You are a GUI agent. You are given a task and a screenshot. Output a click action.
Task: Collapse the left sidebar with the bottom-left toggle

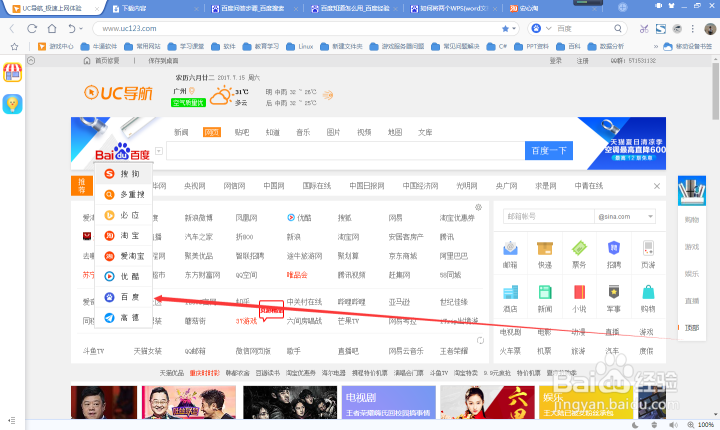pos(12,420)
